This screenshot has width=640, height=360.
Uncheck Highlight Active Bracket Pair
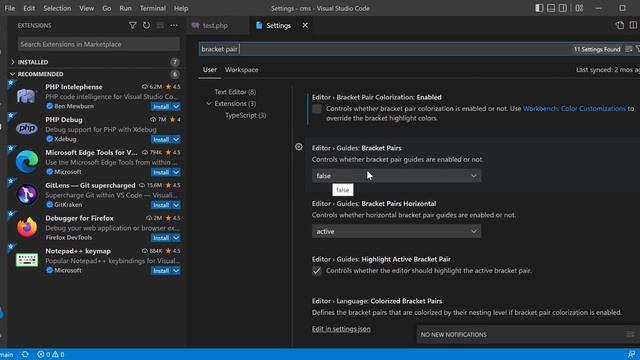[317, 271]
